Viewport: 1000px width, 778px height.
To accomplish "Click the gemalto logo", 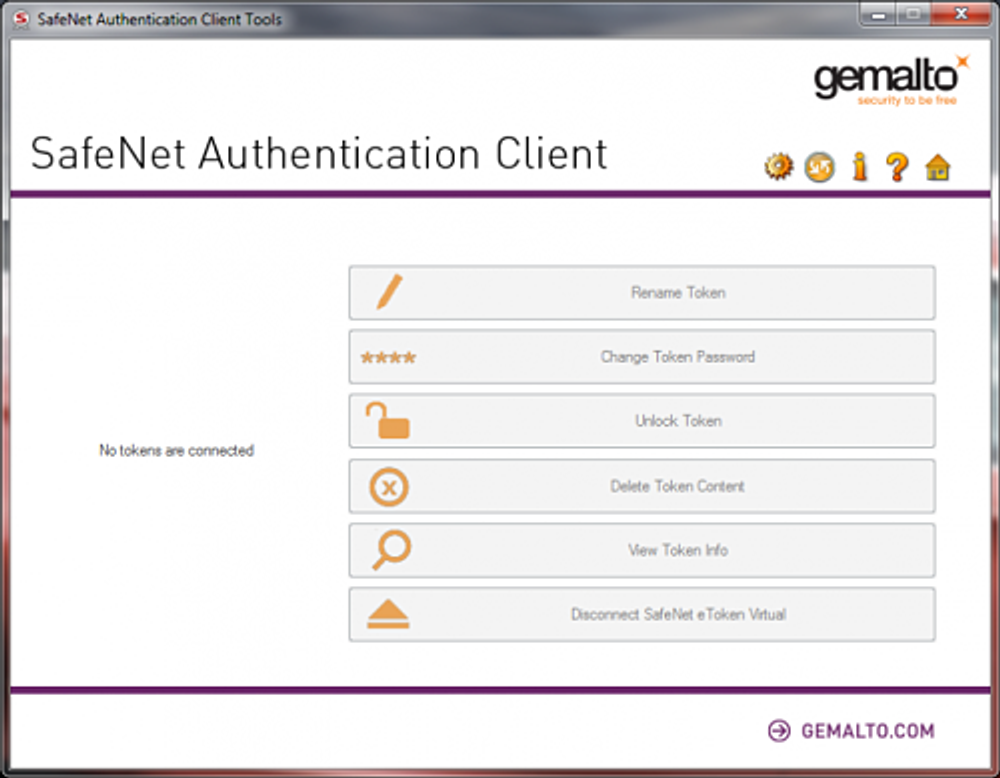I will pyautogui.click(x=892, y=81).
